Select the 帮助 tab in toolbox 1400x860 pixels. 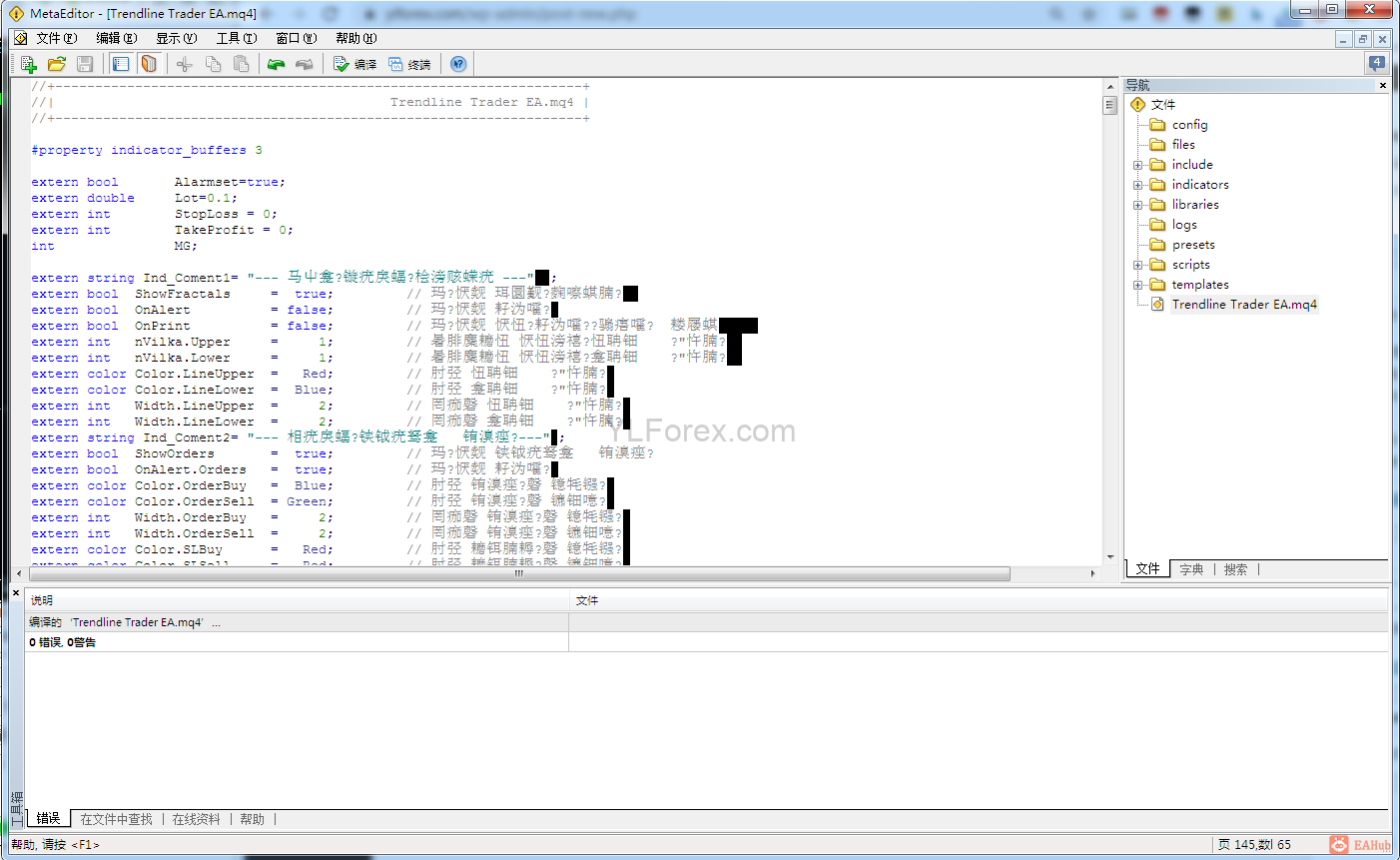click(x=252, y=819)
